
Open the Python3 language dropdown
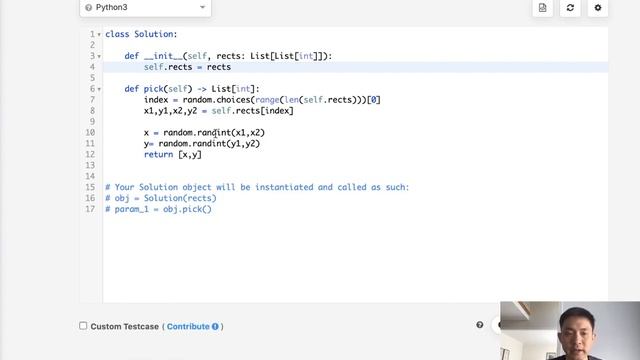tap(145, 7)
